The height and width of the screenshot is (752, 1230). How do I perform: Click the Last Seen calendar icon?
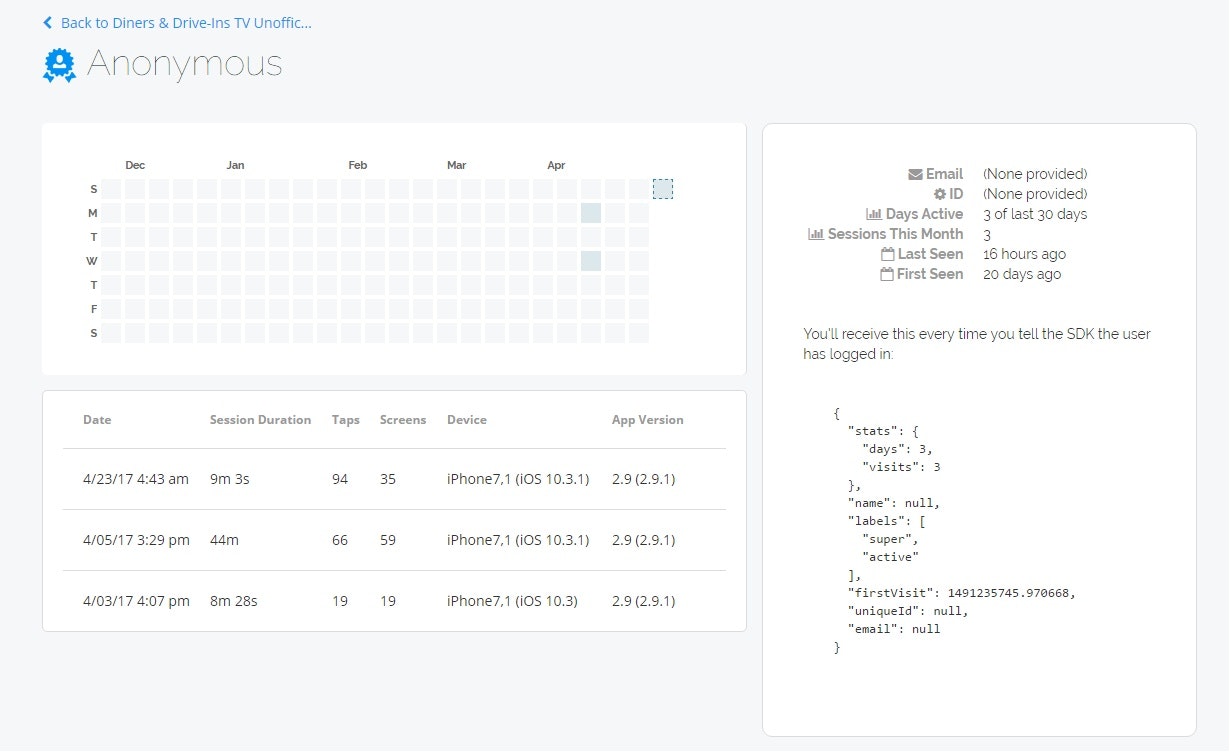tap(886, 254)
